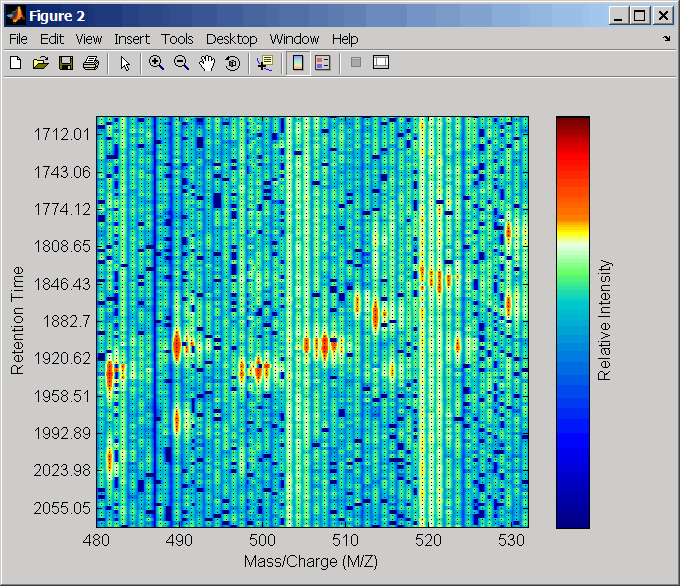Click the Relative Intensity colorbar

coord(573,322)
